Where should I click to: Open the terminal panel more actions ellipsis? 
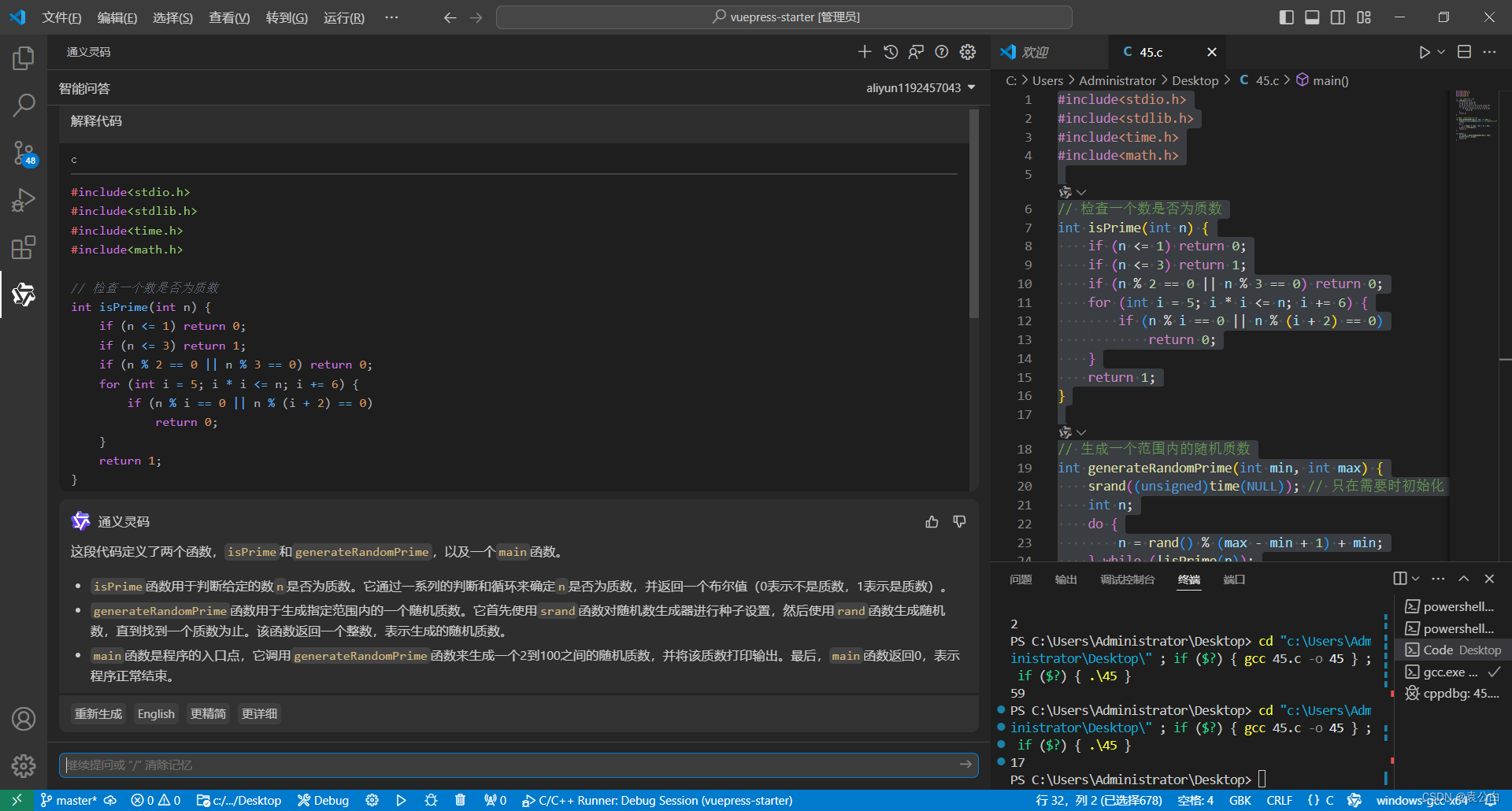1438,579
